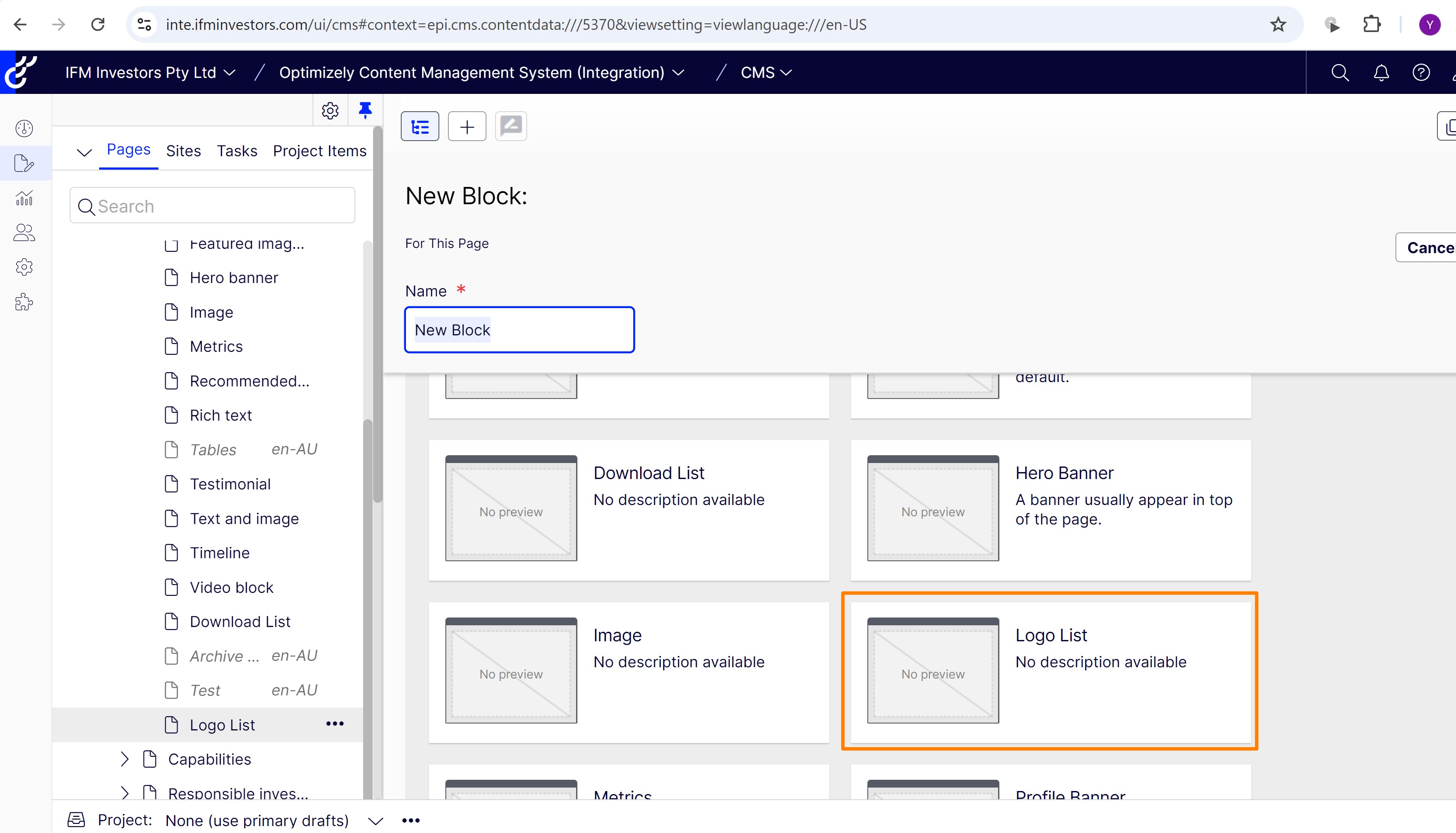Screen dimensions: 1456x833
Task: Open the Reports chart icon in sidebar
Action: click(x=25, y=198)
